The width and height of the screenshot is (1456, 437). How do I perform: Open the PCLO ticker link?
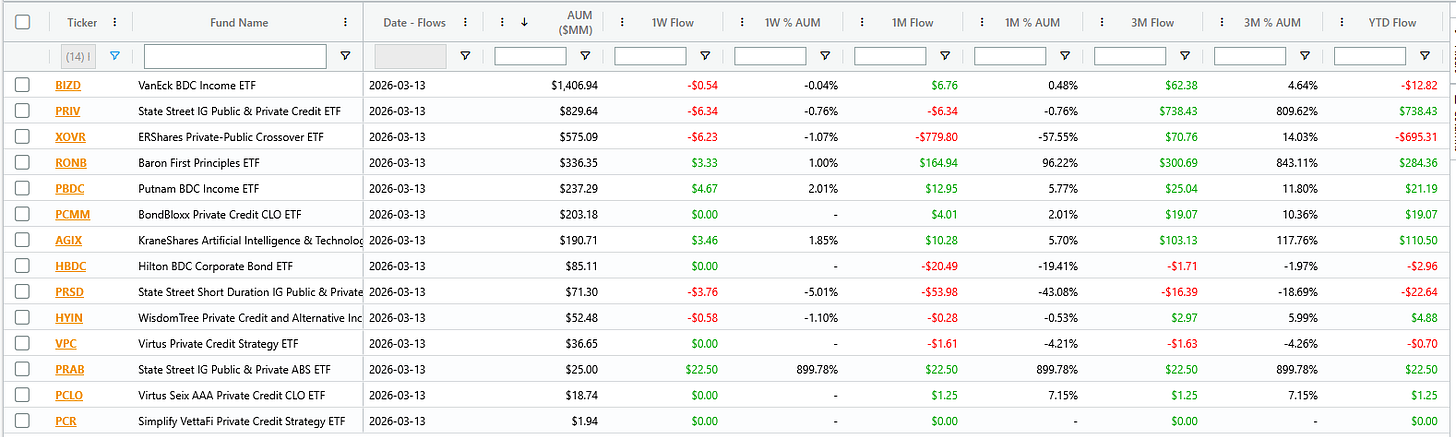pos(70,395)
